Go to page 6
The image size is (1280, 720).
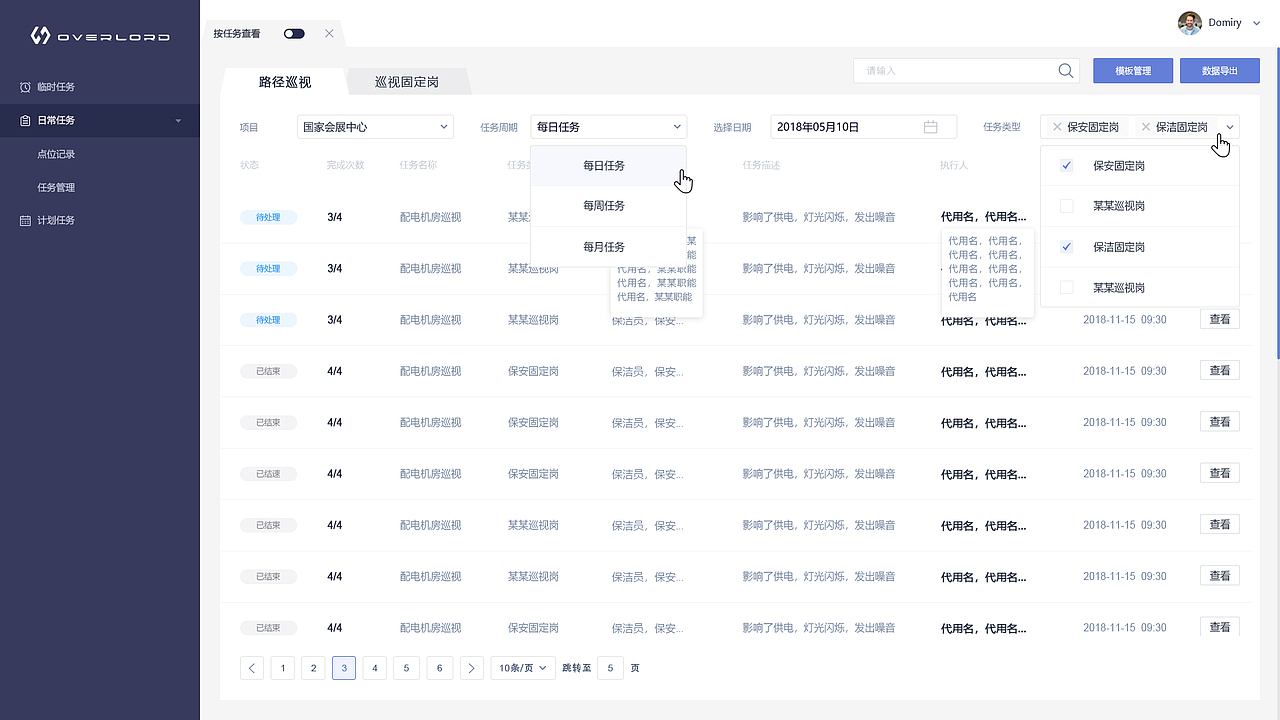point(439,668)
